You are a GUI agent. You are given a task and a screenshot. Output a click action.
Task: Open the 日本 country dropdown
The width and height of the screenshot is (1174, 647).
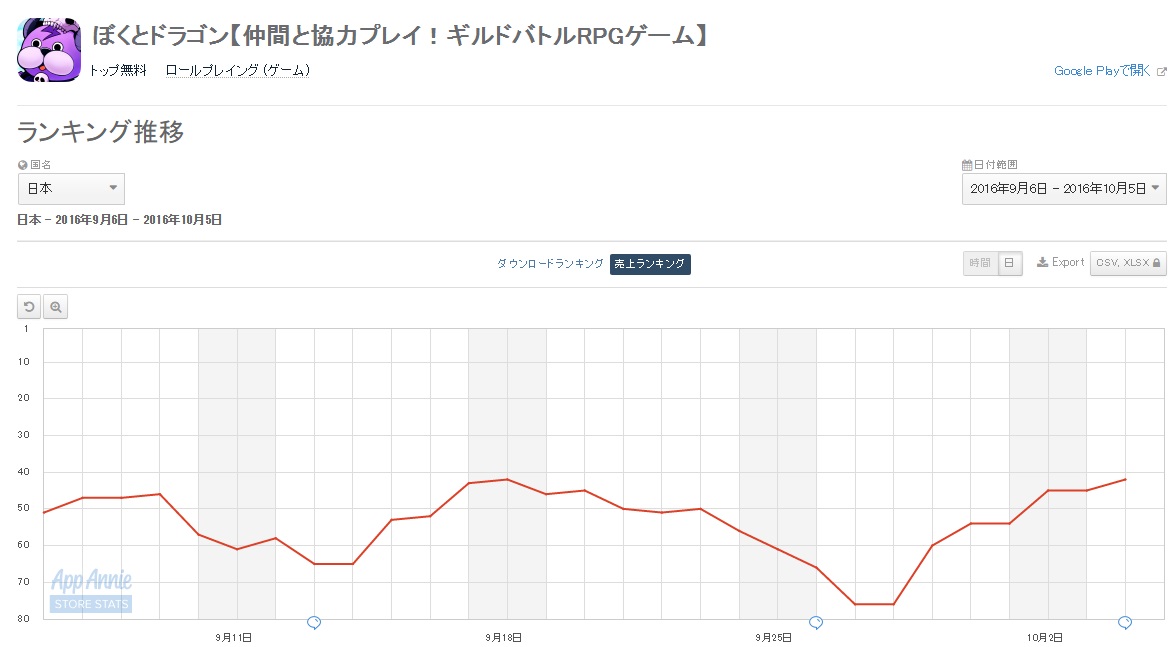coord(71,189)
